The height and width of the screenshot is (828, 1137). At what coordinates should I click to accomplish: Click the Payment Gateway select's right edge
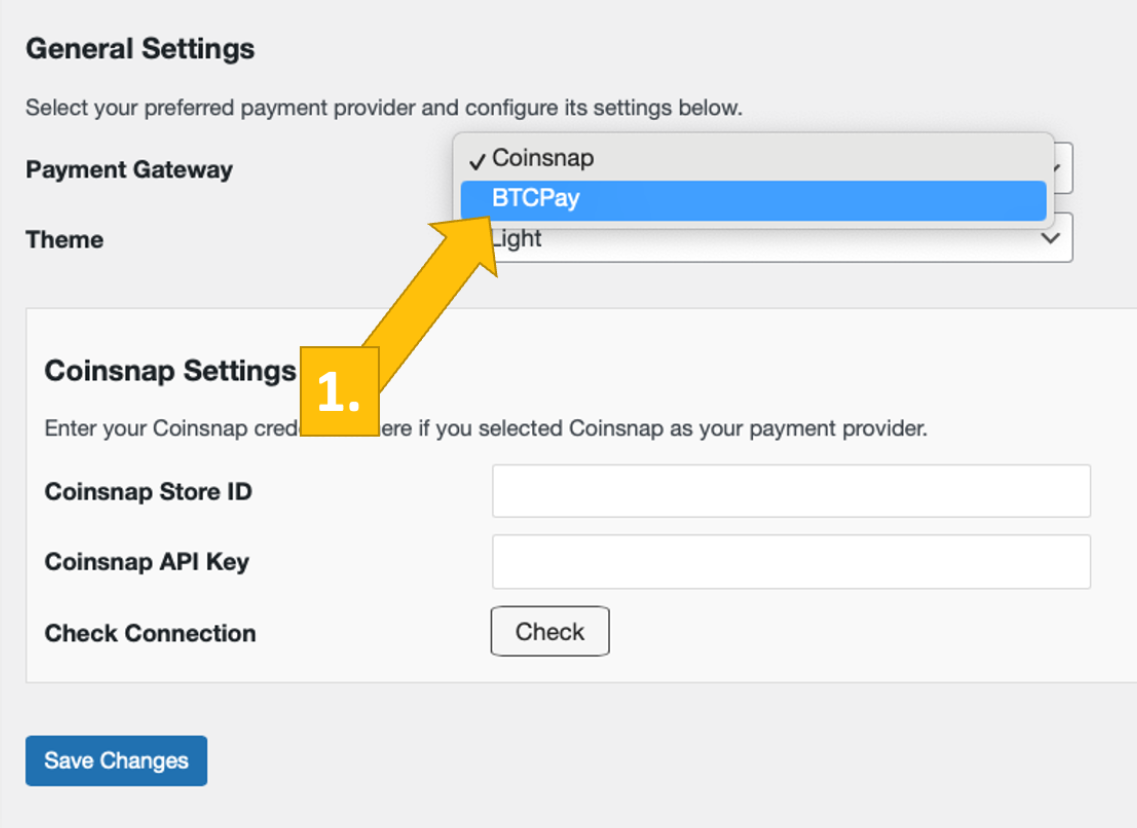[1065, 168]
